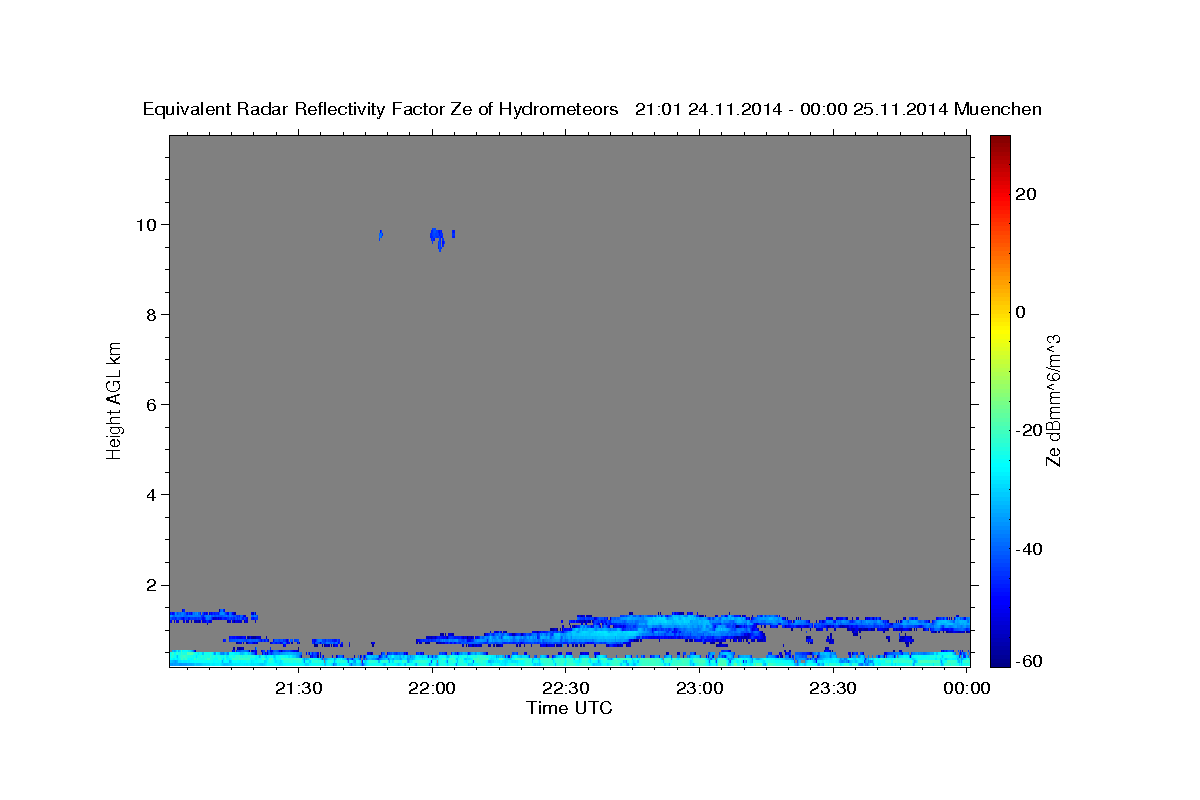Click the height tick label 2
Viewport: 1200px width, 800px height.
click(x=153, y=585)
